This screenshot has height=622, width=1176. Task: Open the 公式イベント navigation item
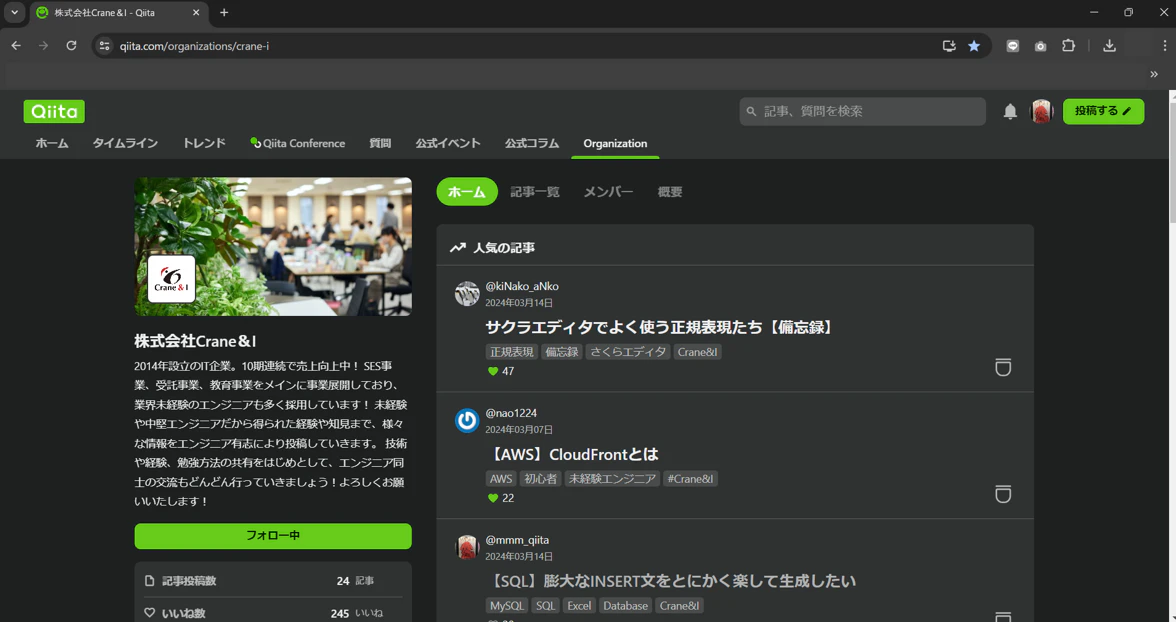coord(448,143)
